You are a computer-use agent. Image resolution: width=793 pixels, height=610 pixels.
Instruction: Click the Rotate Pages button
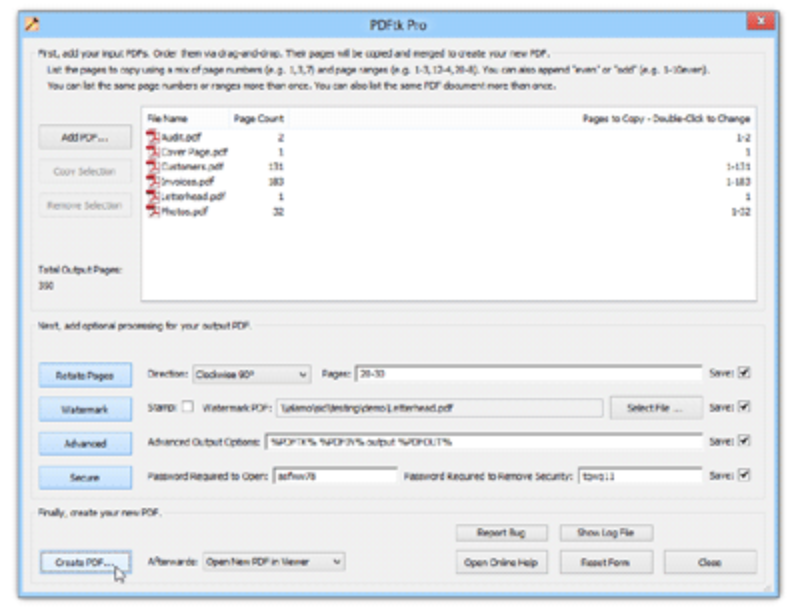click(85, 375)
